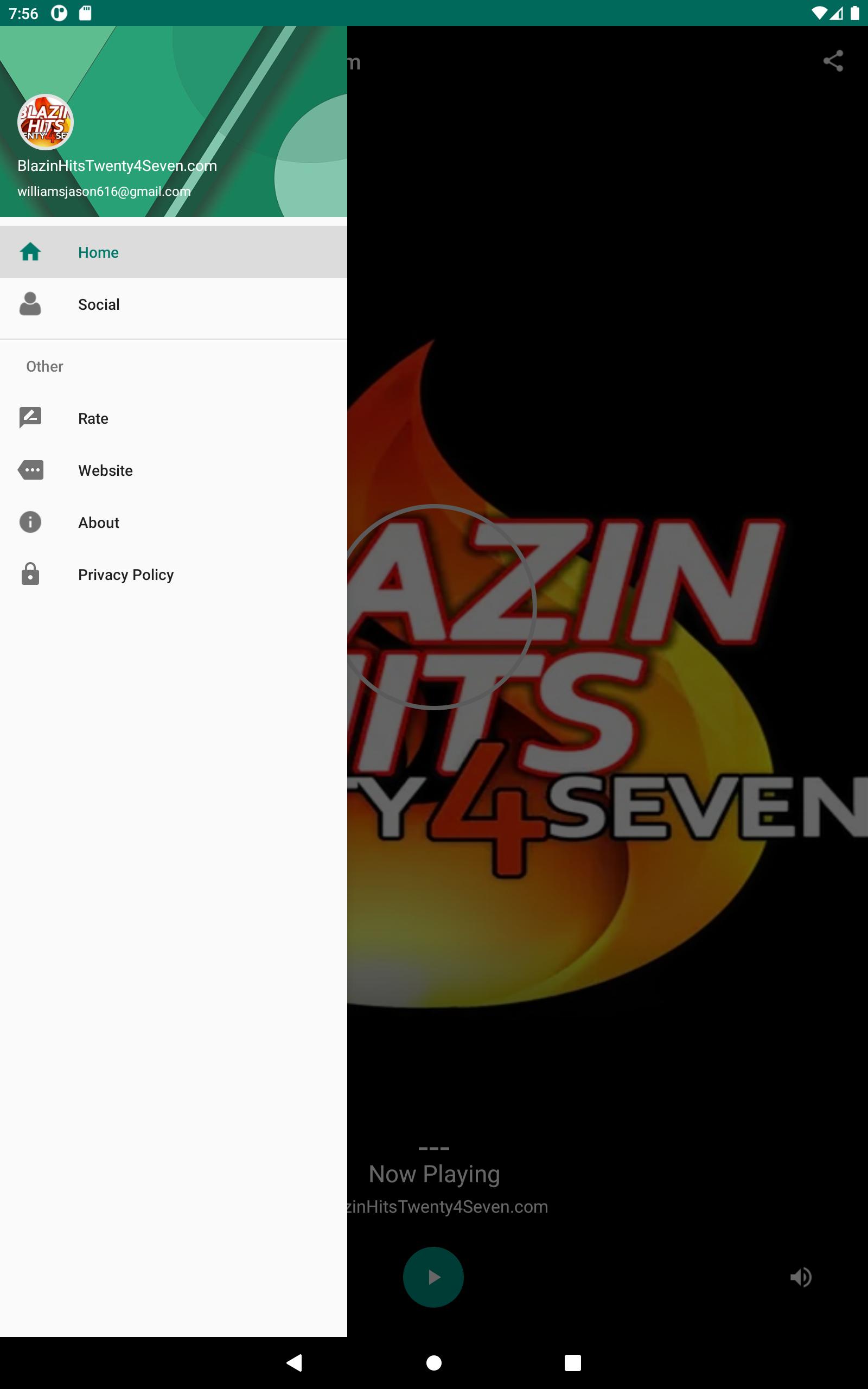Click BlazinHitsTwenty4Seven.com in the drawer header
The image size is (868, 1389).
tap(117, 166)
